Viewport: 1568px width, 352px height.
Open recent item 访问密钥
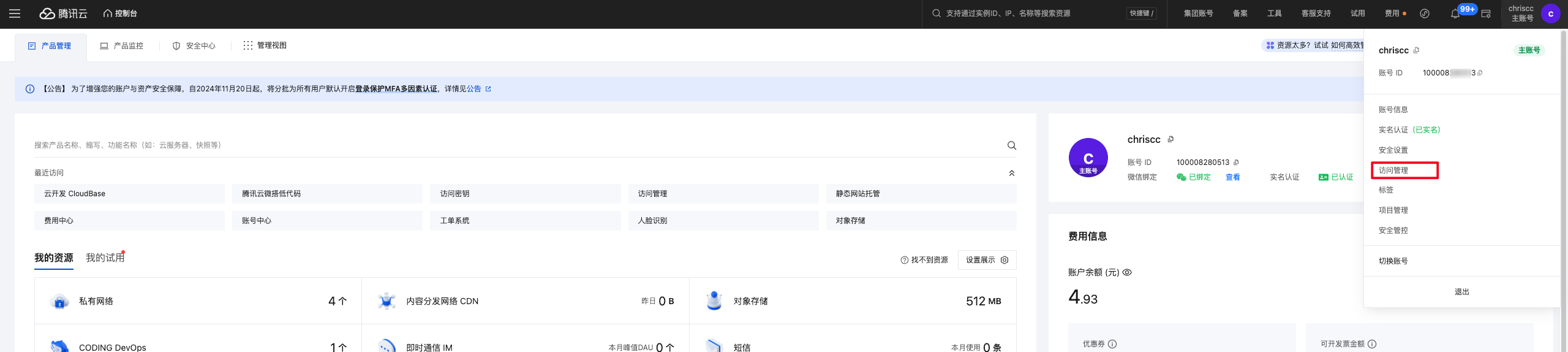tap(526, 194)
